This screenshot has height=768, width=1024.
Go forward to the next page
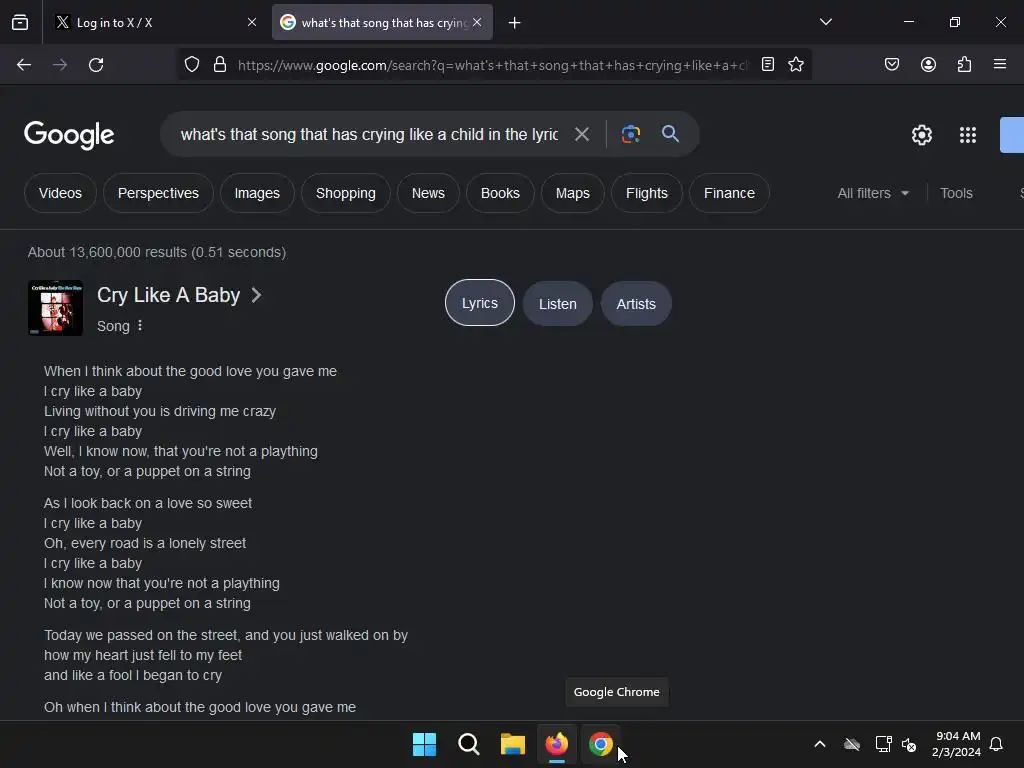click(x=60, y=65)
